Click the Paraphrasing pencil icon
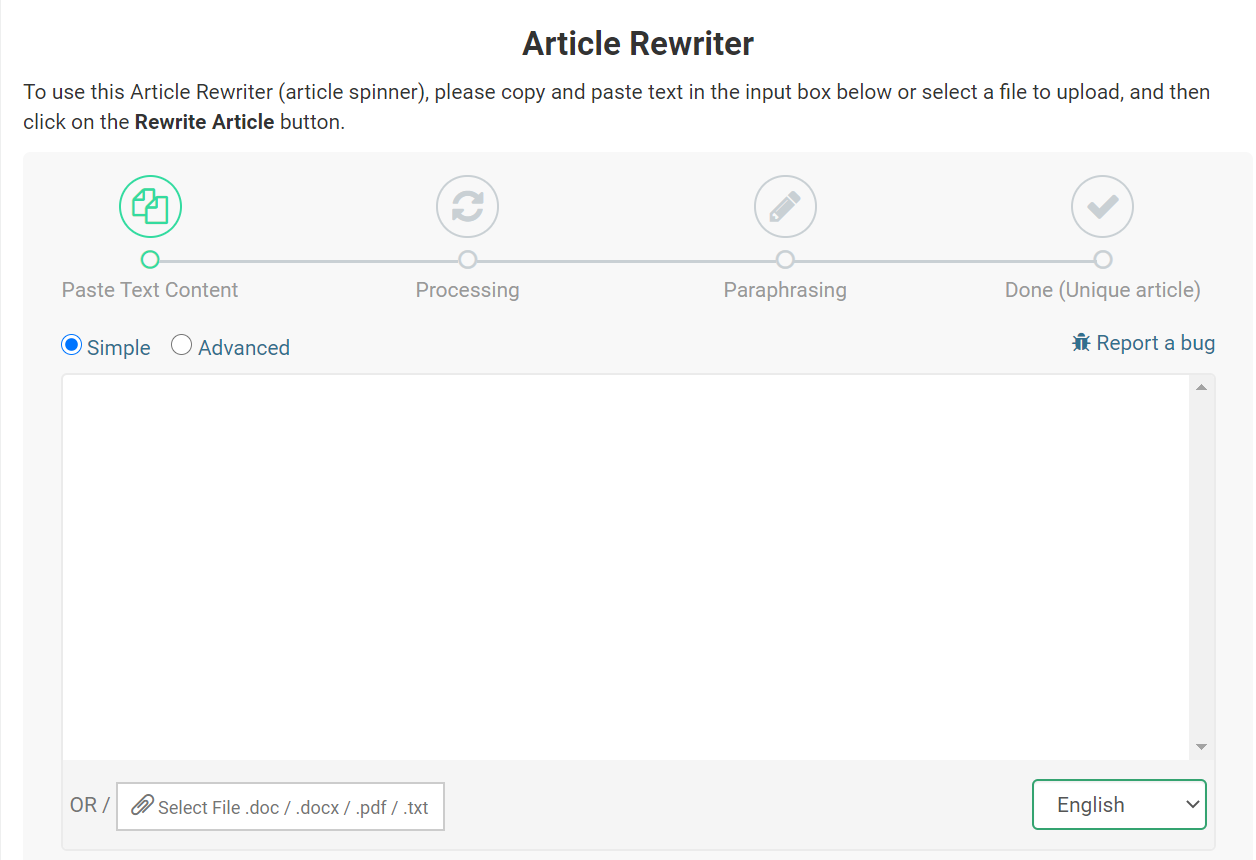Image resolution: width=1256 pixels, height=860 pixels. pyautogui.click(x=785, y=207)
